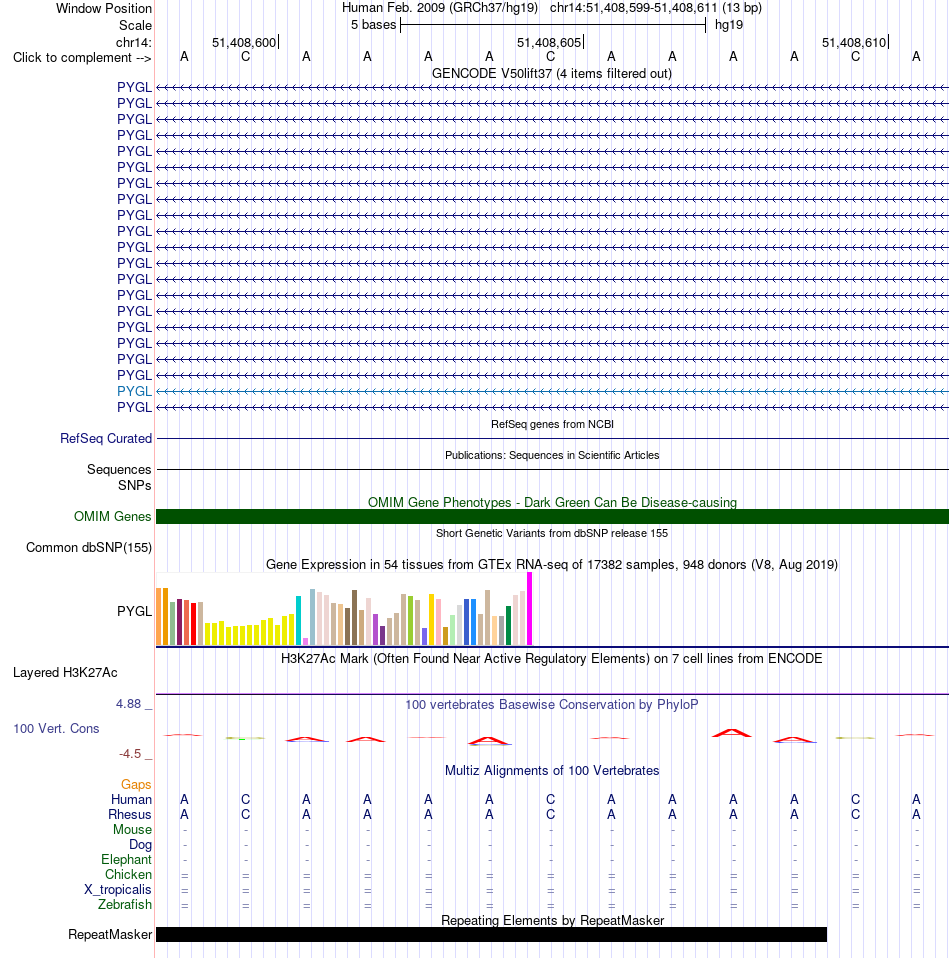Open the GTEx Gene Expression track title

[552, 565]
